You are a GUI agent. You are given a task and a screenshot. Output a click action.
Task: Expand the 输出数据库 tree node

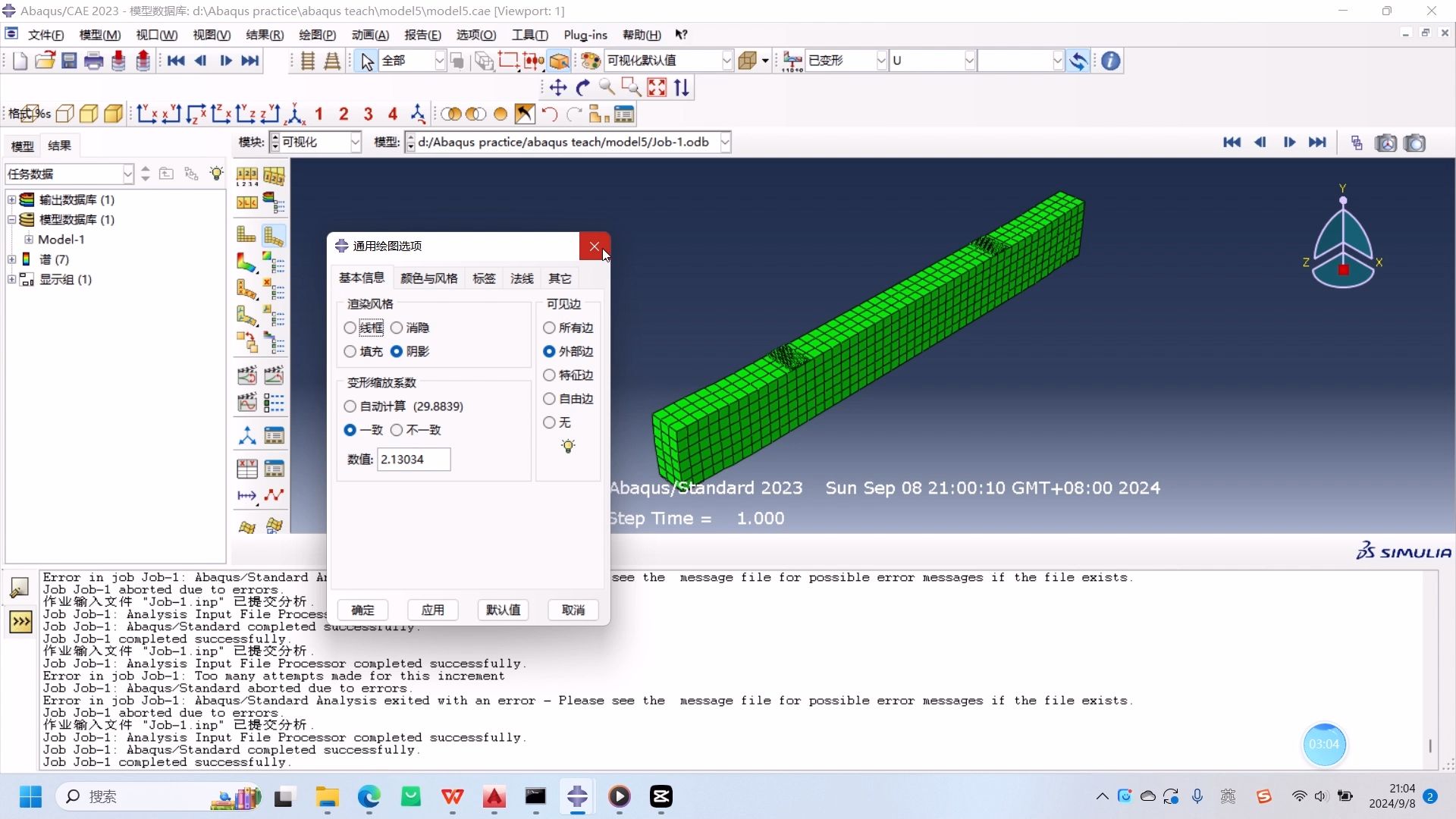(x=11, y=200)
